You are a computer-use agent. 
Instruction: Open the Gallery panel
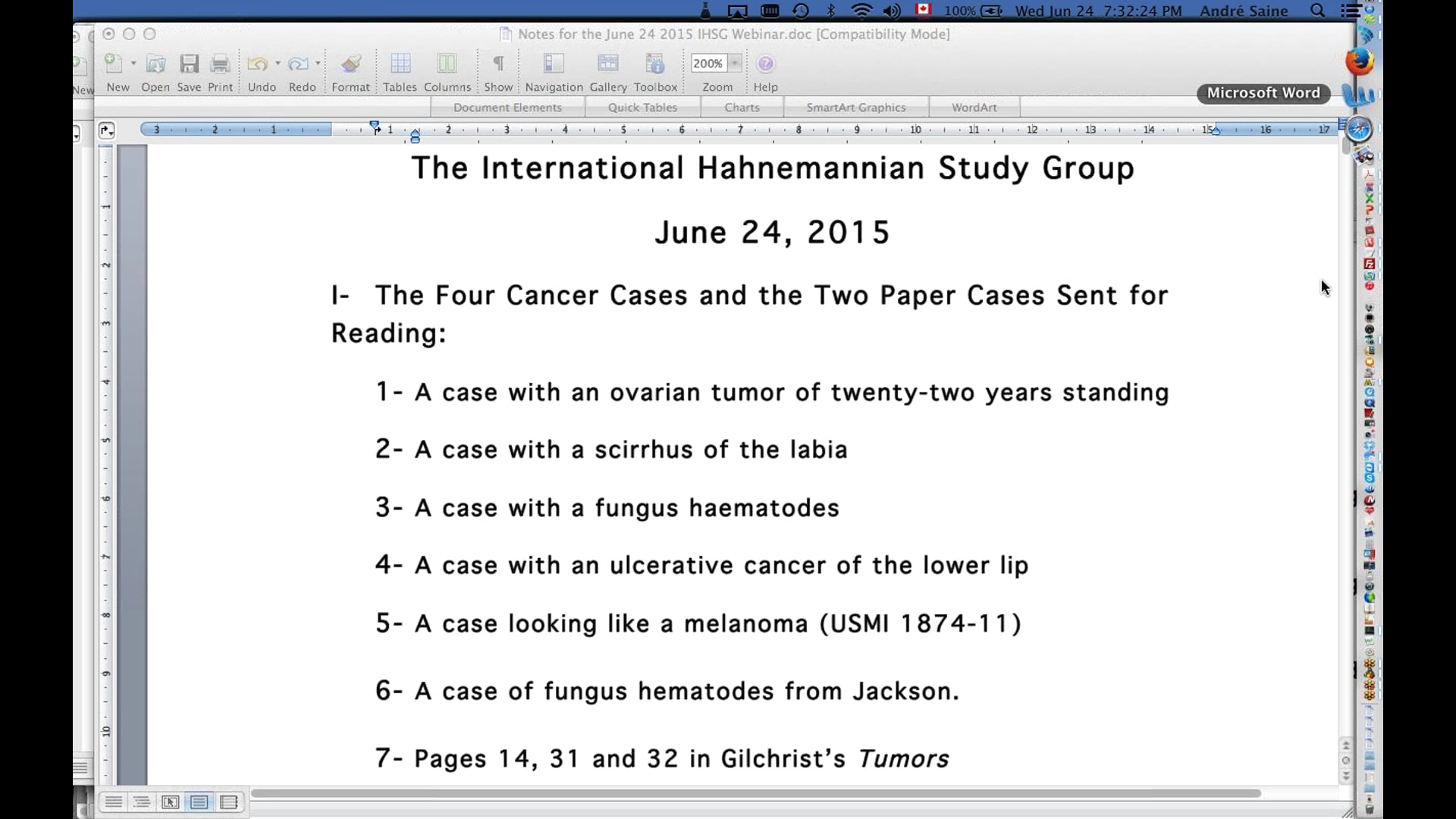607,64
